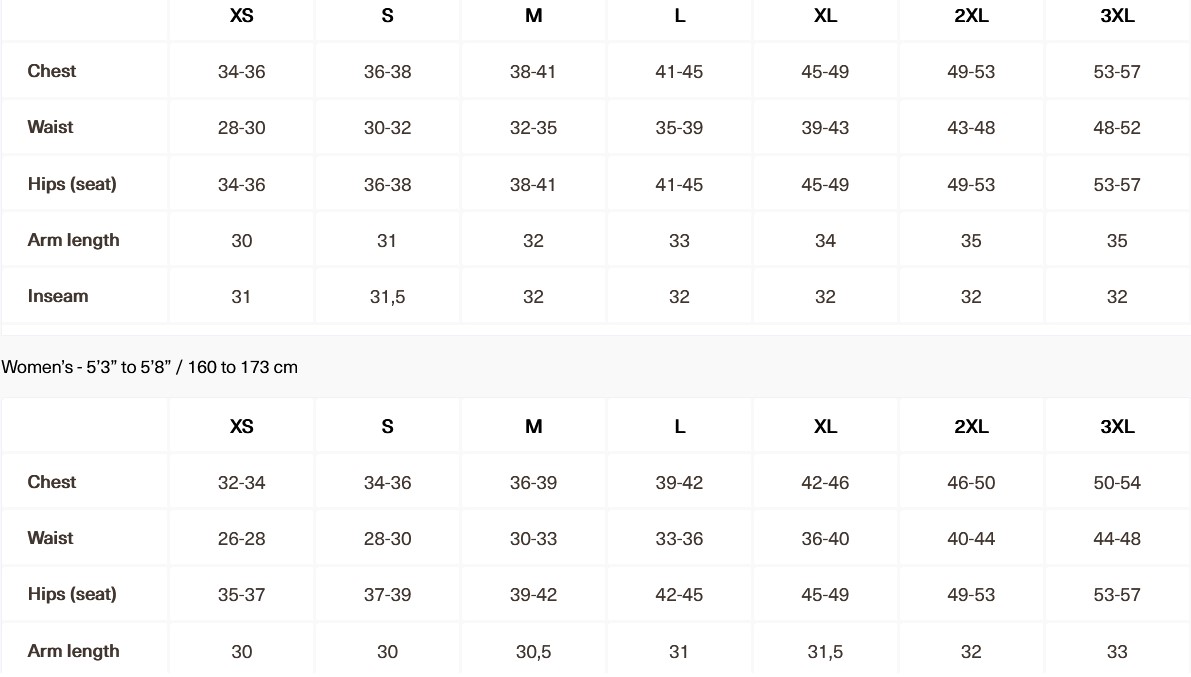Click the 39-43 waist value

pos(825,128)
